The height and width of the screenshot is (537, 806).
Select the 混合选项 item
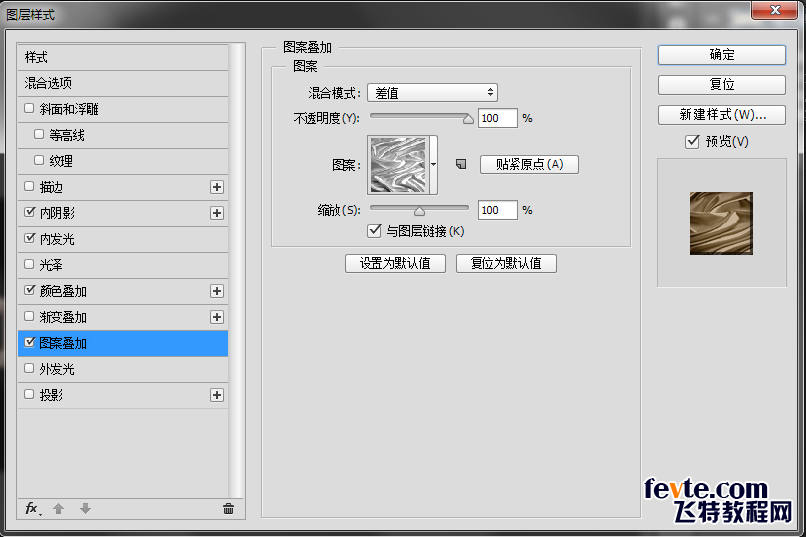pyautogui.click(x=123, y=83)
